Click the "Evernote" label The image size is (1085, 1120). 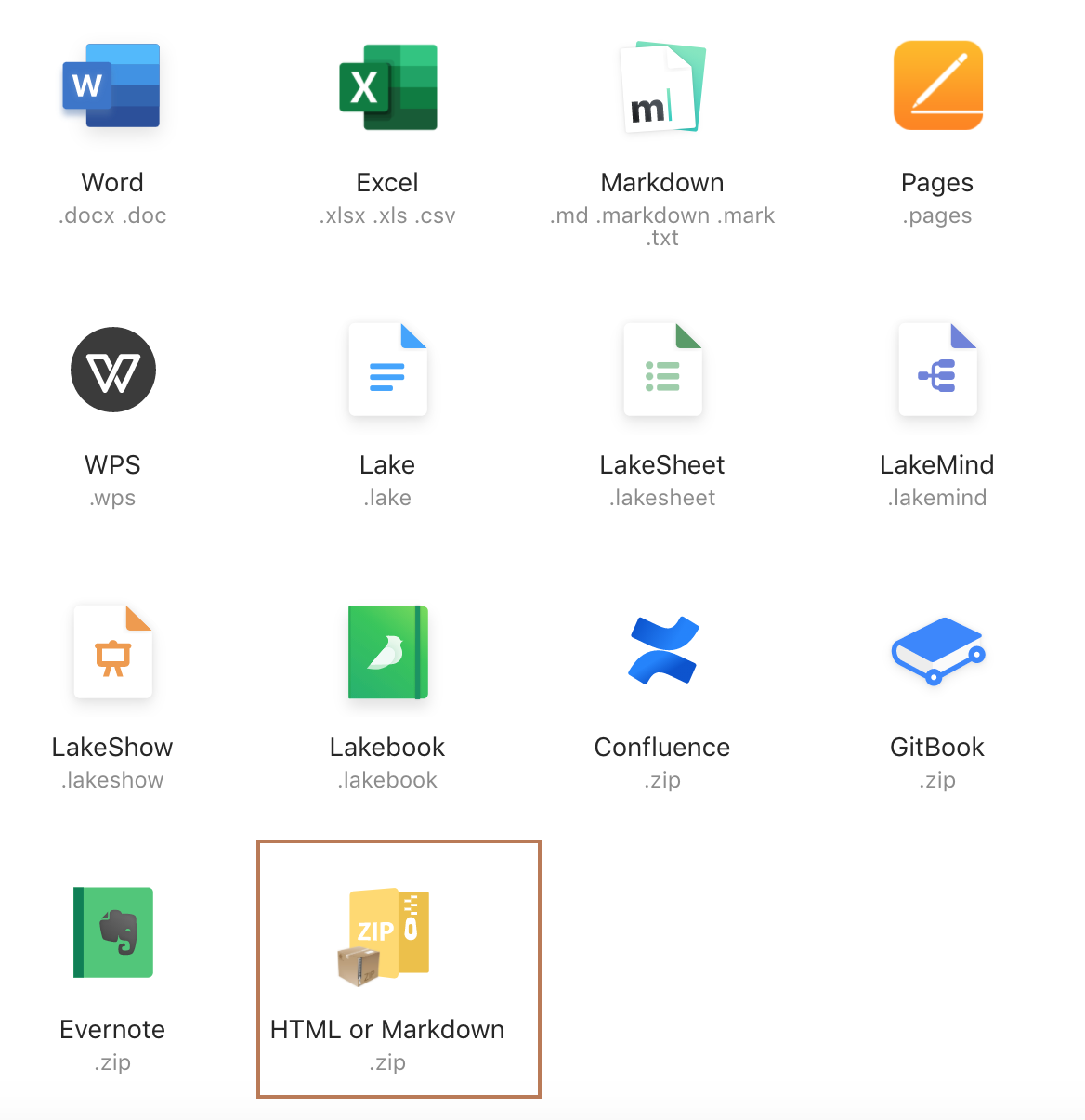pos(112,1029)
